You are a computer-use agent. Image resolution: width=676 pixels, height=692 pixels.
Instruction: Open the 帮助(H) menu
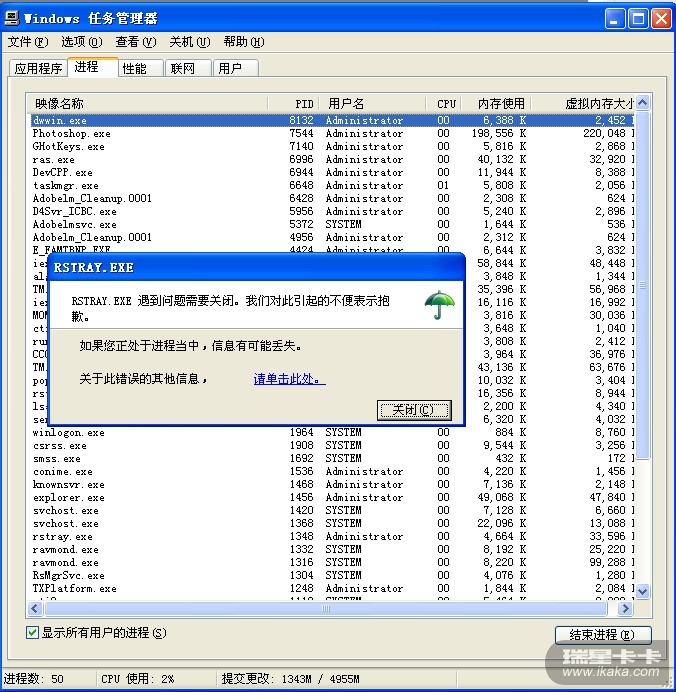pos(244,42)
